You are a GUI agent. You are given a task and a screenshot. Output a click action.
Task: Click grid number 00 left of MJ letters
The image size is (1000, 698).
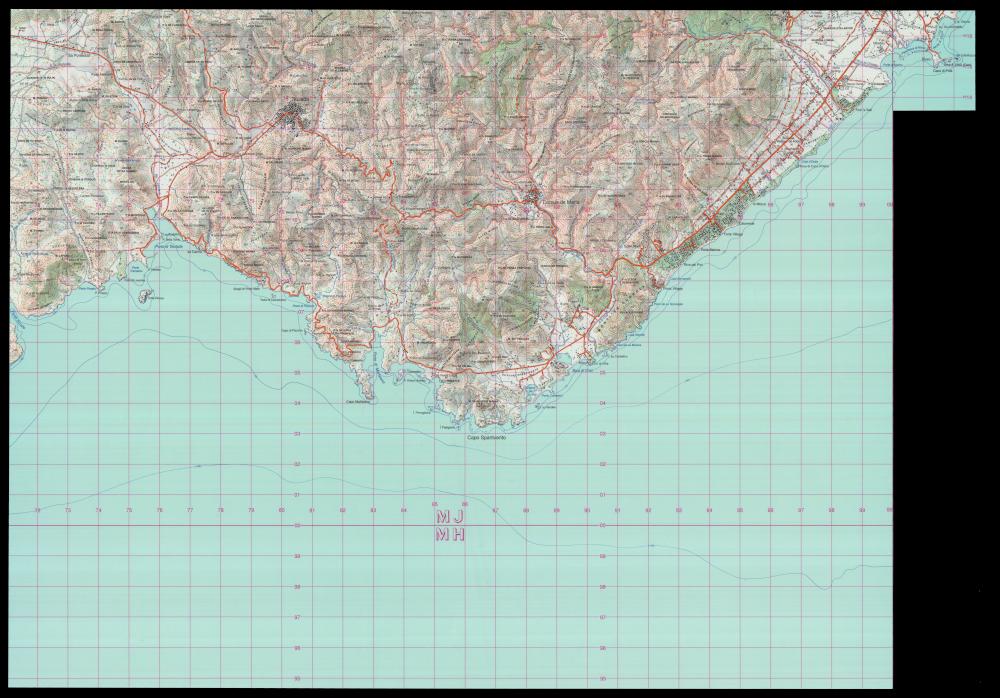tap(297, 525)
